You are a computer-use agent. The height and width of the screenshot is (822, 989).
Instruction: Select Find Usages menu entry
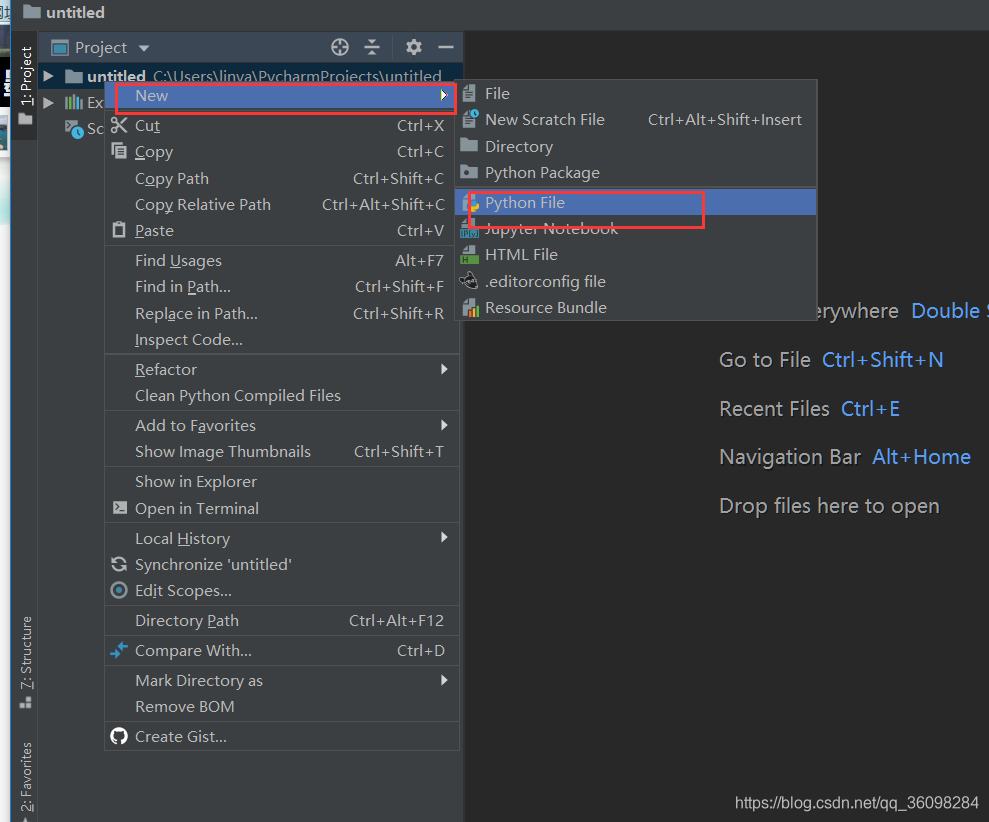click(x=282, y=261)
